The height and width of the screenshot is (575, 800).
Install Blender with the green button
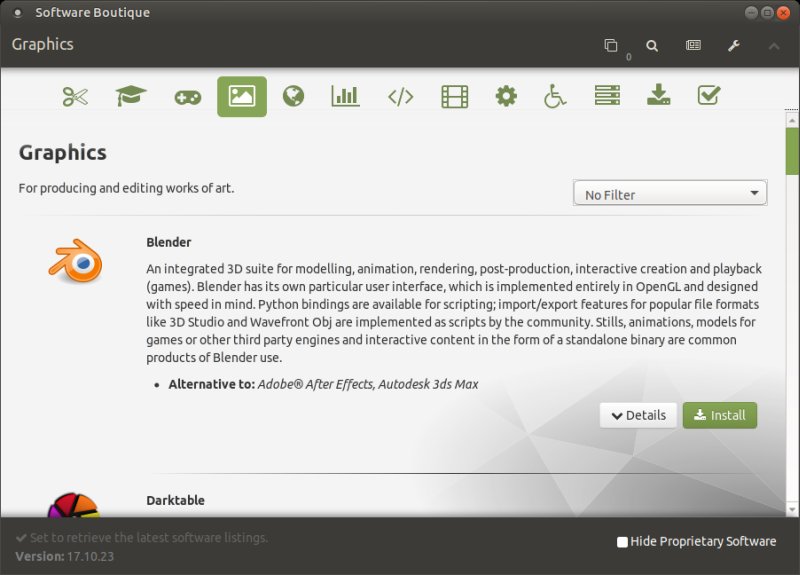(x=720, y=415)
